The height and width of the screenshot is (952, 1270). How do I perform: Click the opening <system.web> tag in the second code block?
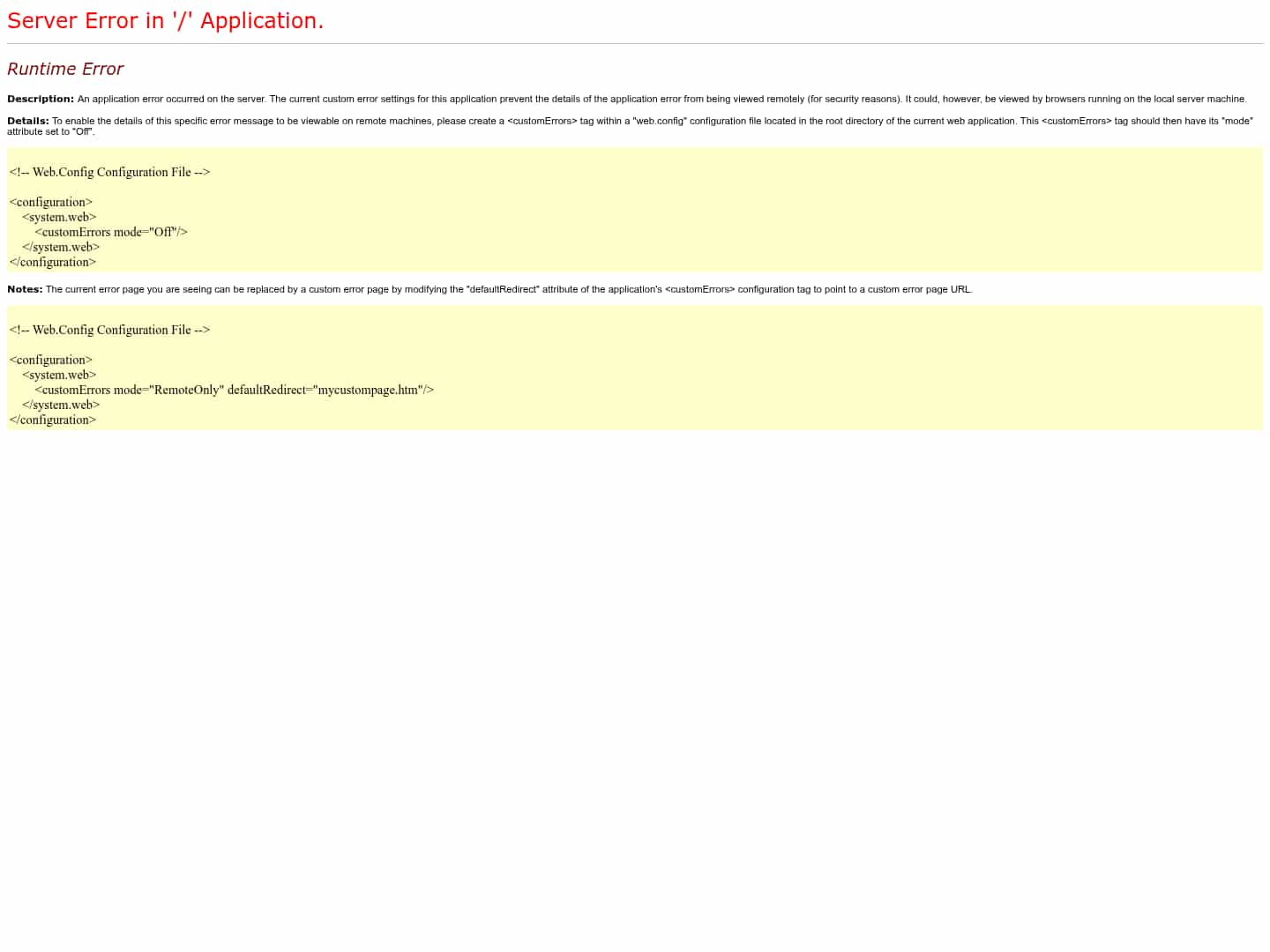click(59, 375)
